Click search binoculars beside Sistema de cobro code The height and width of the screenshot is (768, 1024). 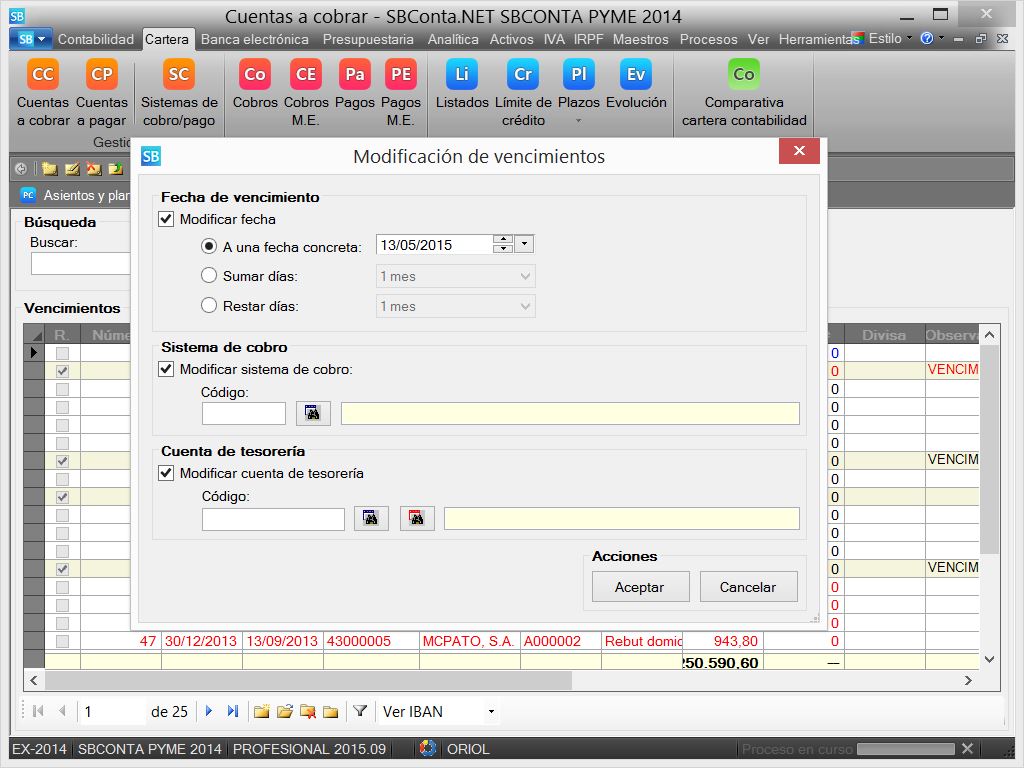[x=313, y=413]
